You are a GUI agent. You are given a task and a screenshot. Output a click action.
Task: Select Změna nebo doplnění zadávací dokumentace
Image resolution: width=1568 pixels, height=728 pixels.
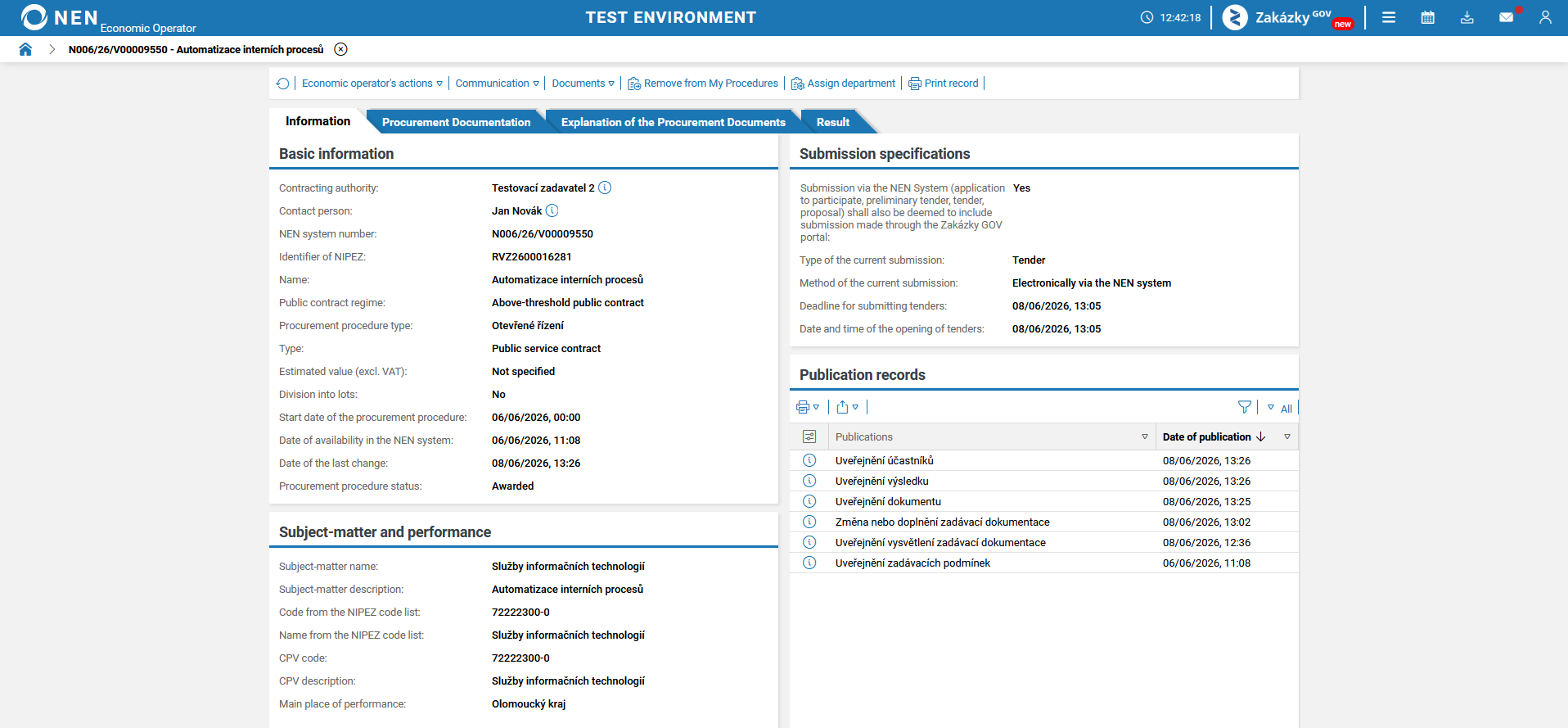coord(943,522)
